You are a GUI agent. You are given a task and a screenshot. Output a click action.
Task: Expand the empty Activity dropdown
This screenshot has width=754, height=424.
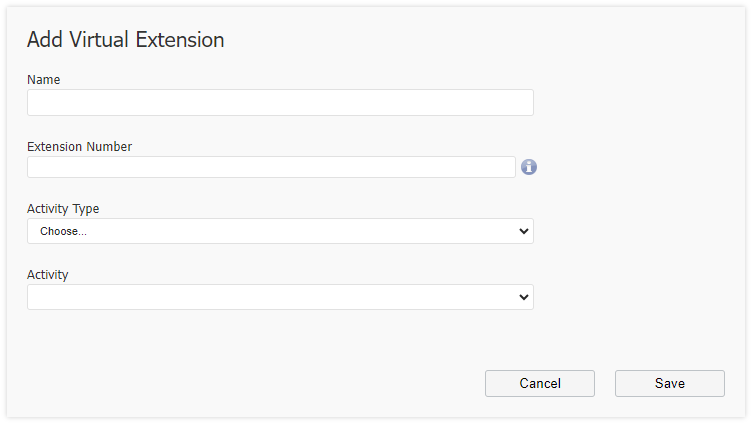pyautogui.click(x=280, y=297)
